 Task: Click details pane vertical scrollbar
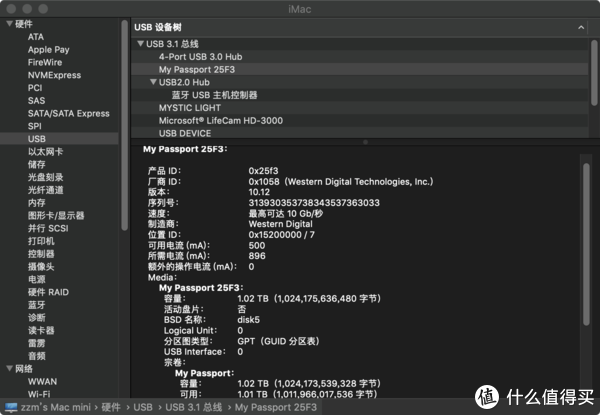(586, 244)
